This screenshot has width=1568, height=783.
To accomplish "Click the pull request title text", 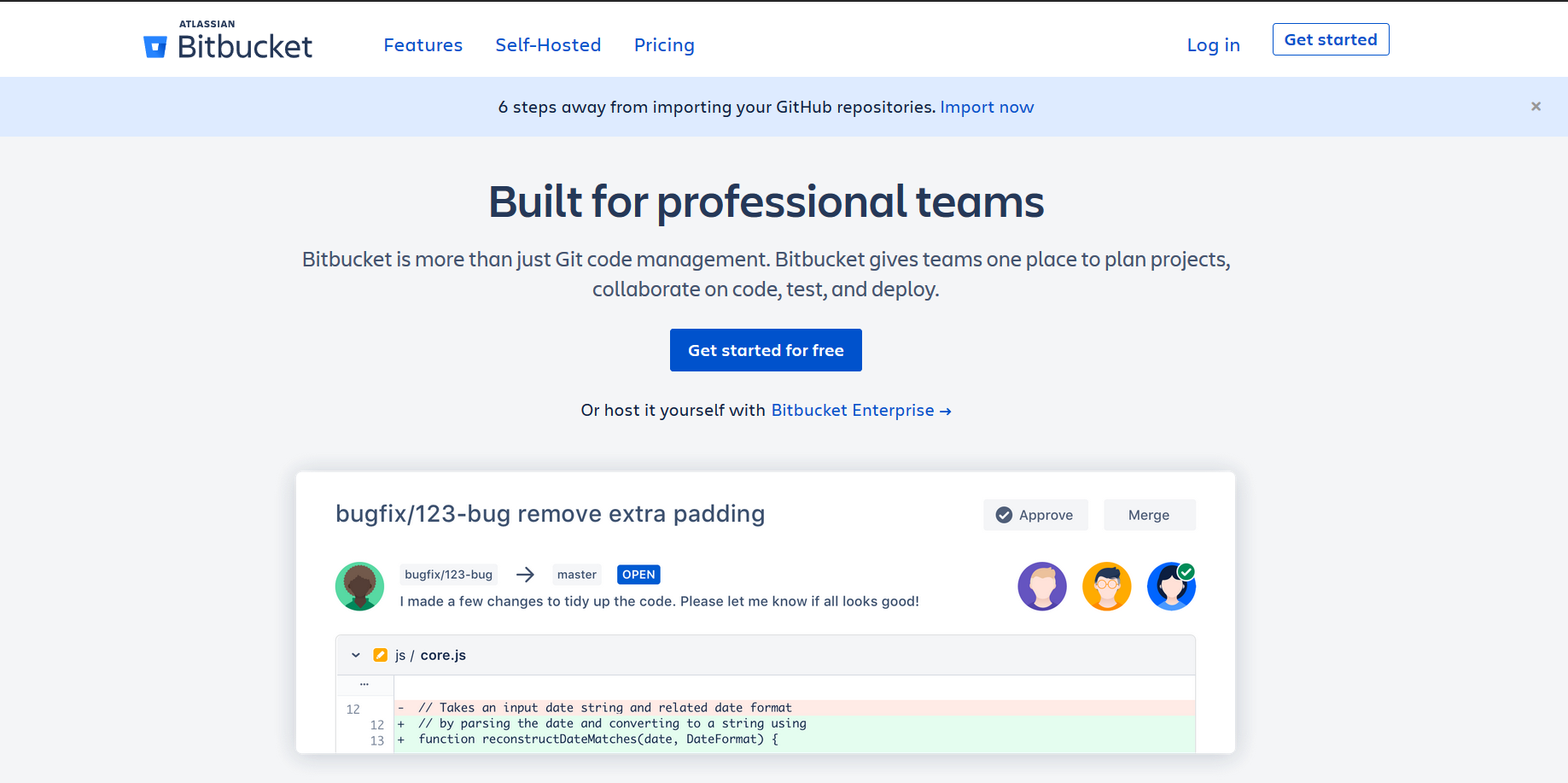I will pos(550,514).
